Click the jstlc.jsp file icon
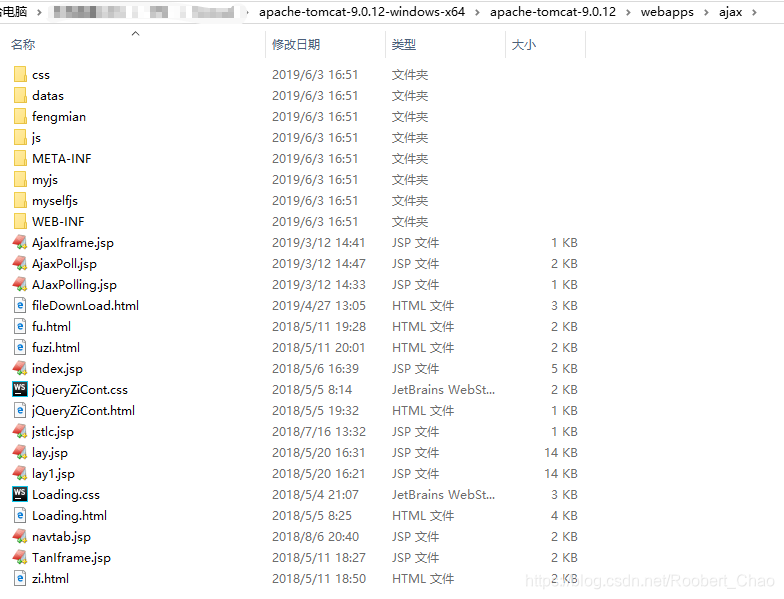Image resolution: width=784 pixels, height=599 pixels. [x=20, y=432]
